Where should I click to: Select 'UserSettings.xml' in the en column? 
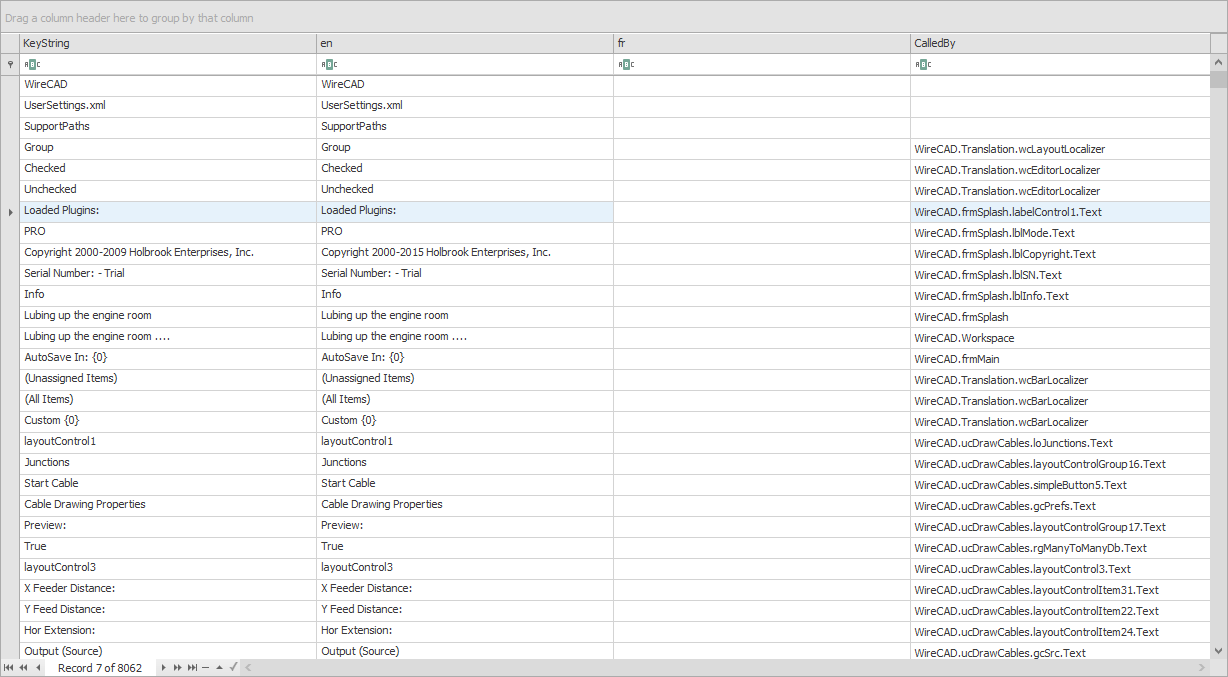[465, 106]
